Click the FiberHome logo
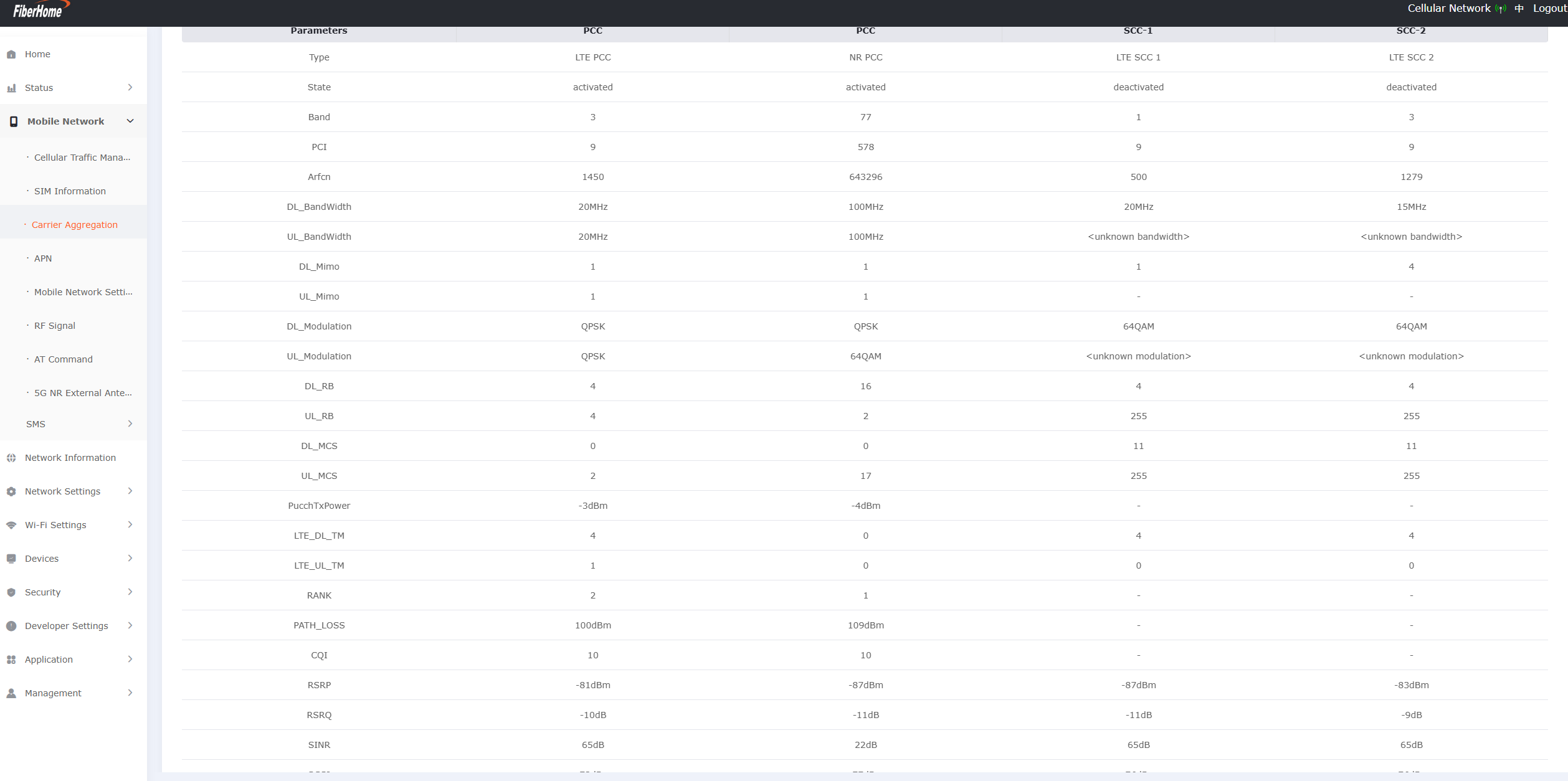1568x781 pixels. point(39,11)
